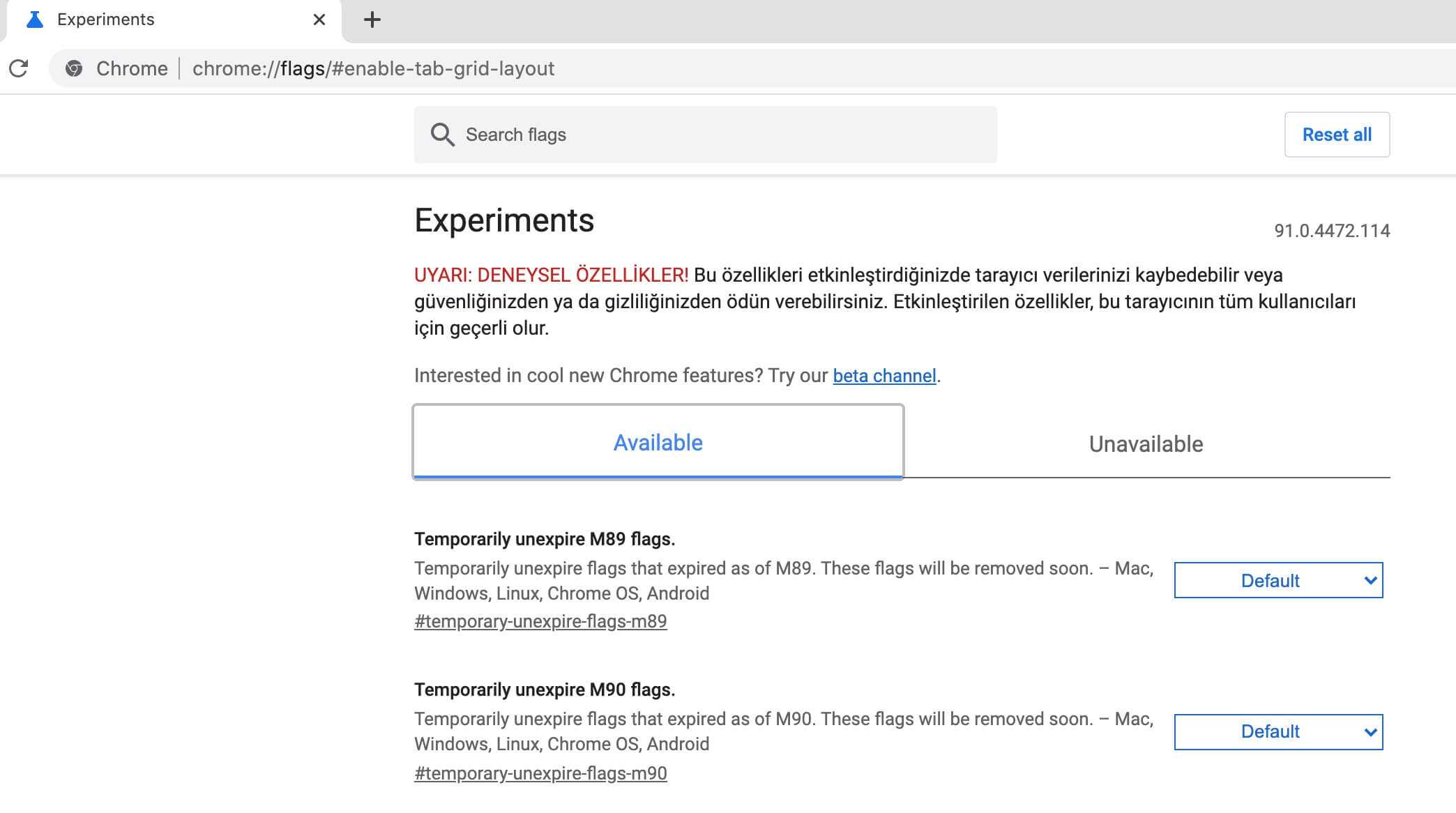Close the Experiments tab
Screen dimensions: 1456x813
[x=319, y=20]
